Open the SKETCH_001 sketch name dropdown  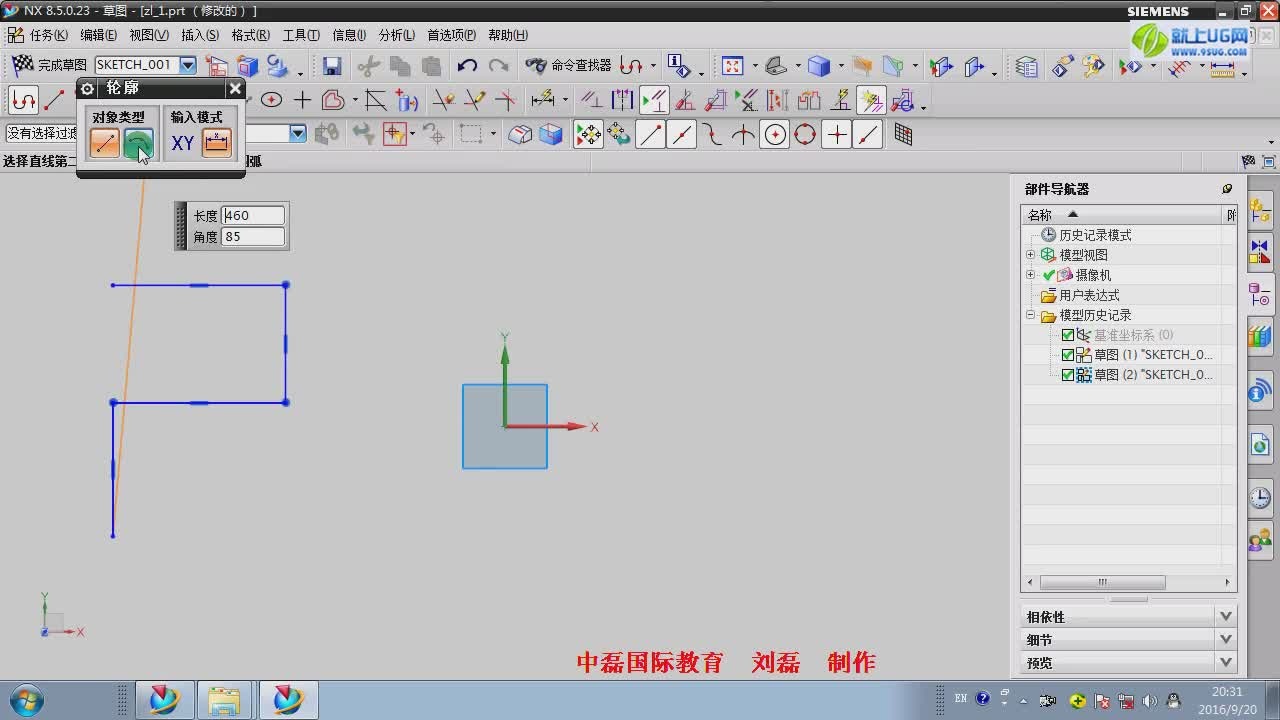188,65
